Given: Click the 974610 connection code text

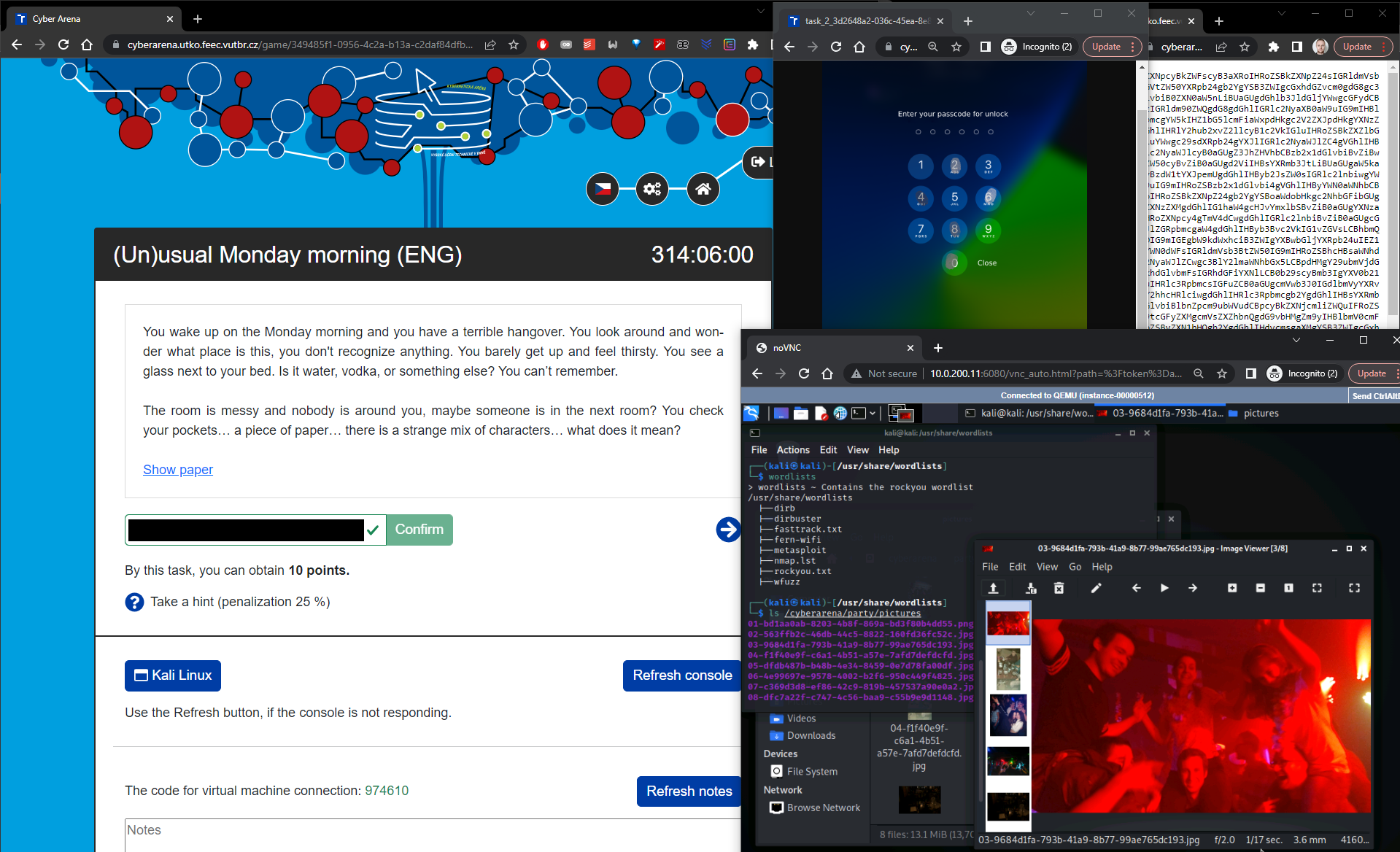Looking at the screenshot, I should 387,791.
